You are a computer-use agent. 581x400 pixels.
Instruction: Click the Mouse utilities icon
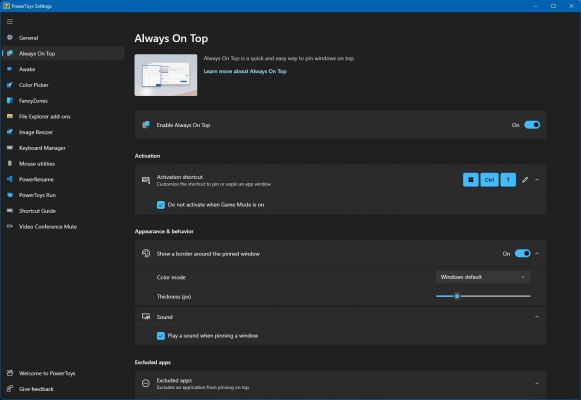10,163
